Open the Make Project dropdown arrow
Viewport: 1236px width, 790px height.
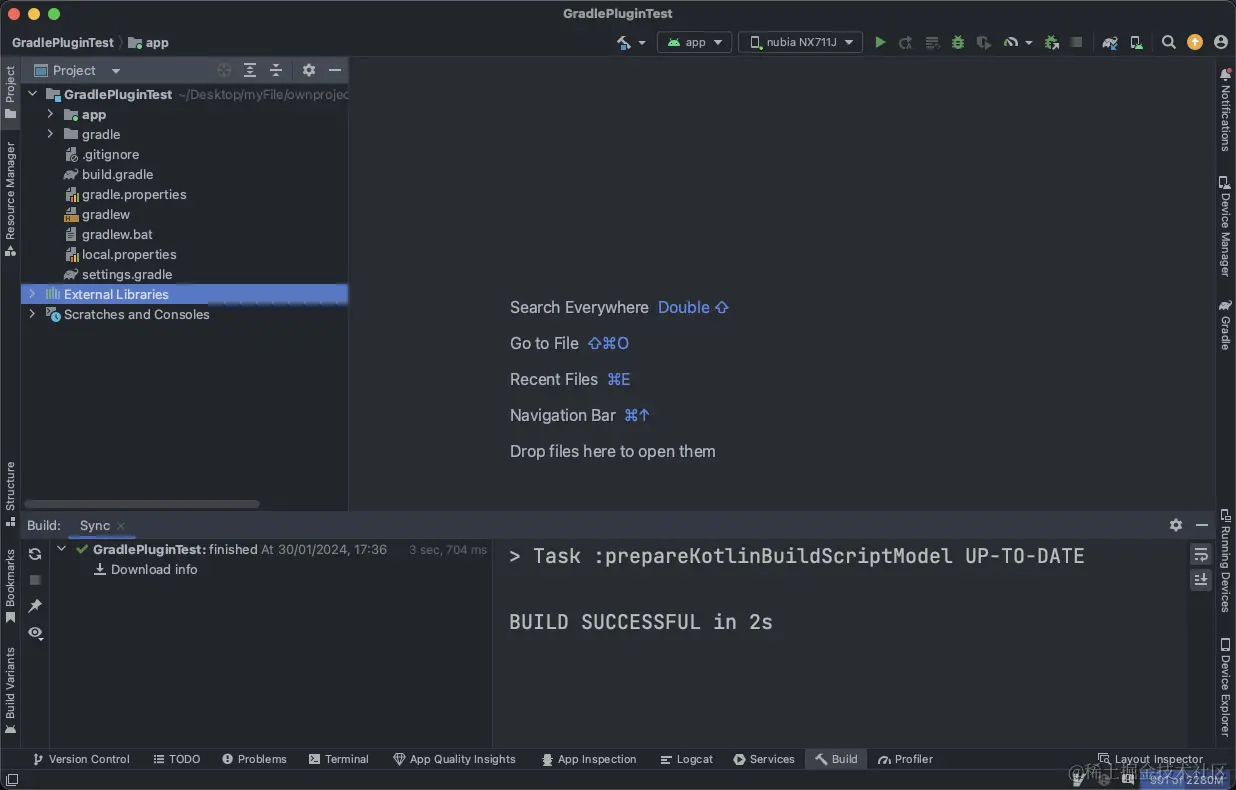pyautogui.click(x=642, y=43)
